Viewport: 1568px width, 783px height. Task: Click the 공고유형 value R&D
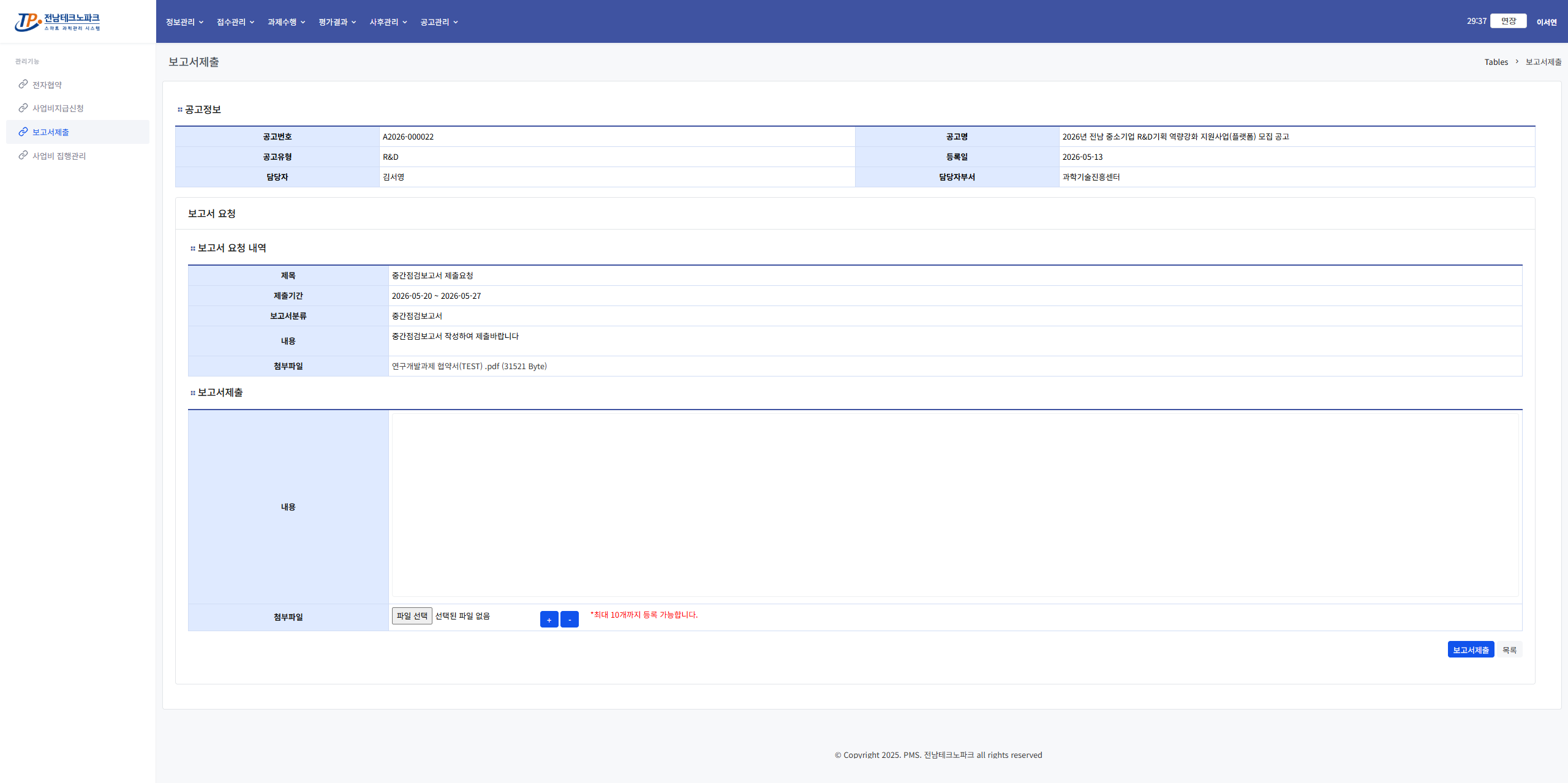(x=390, y=157)
